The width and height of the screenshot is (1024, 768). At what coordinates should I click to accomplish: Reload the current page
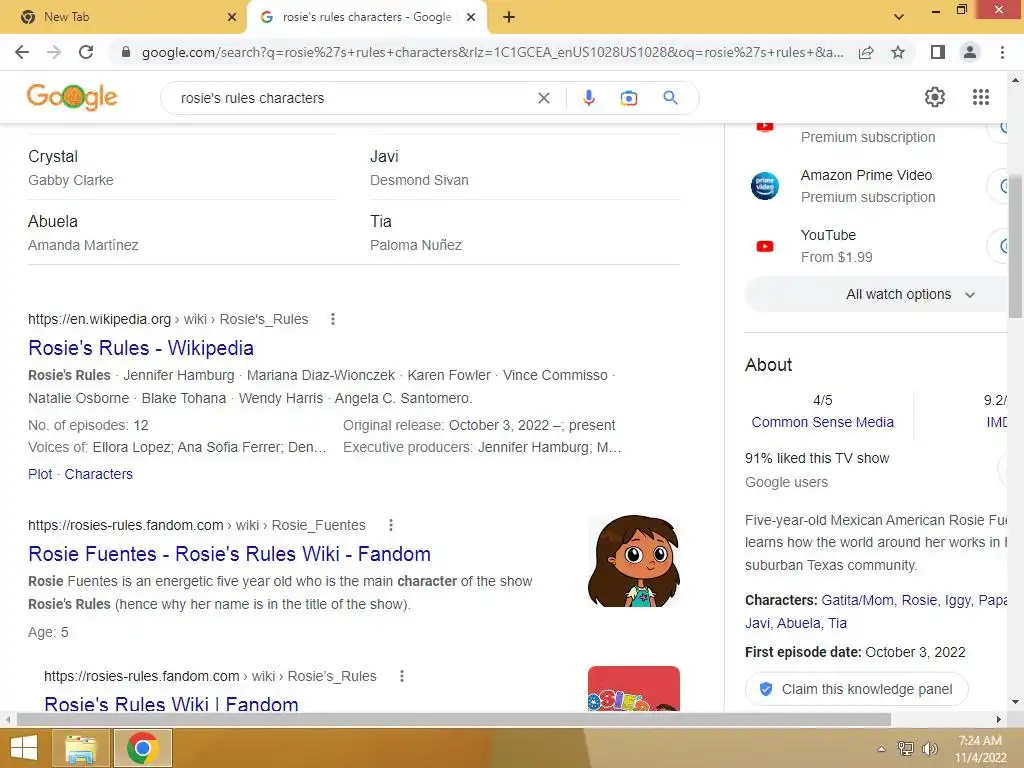pyautogui.click(x=86, y=52)
